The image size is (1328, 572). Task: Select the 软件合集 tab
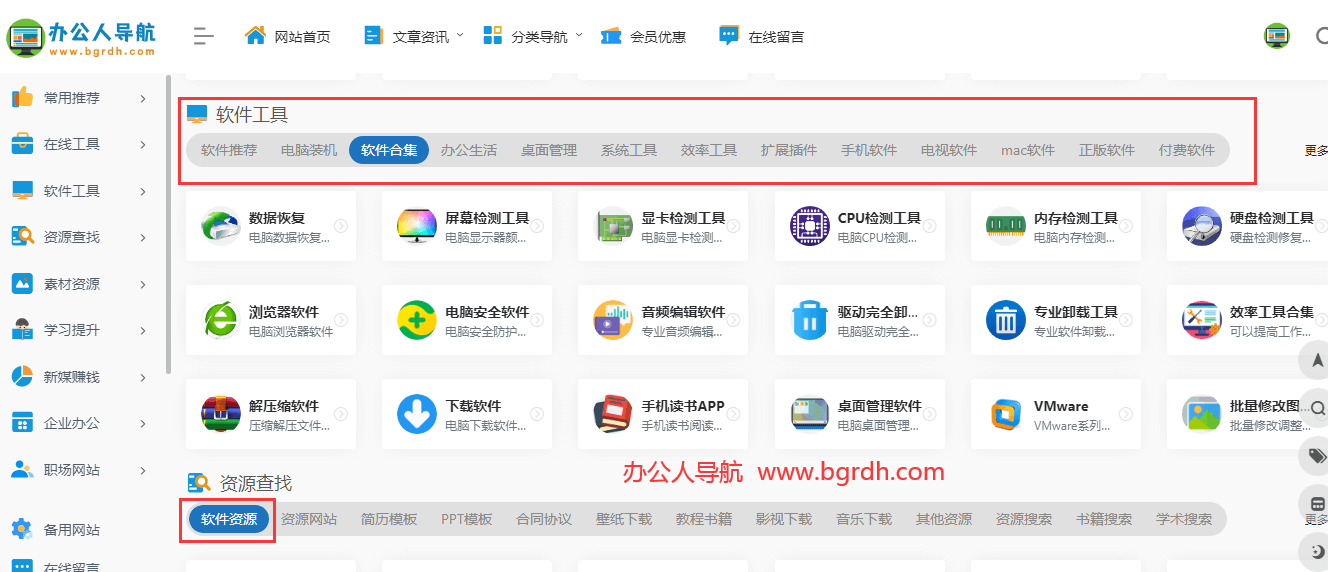pos(389,150)
